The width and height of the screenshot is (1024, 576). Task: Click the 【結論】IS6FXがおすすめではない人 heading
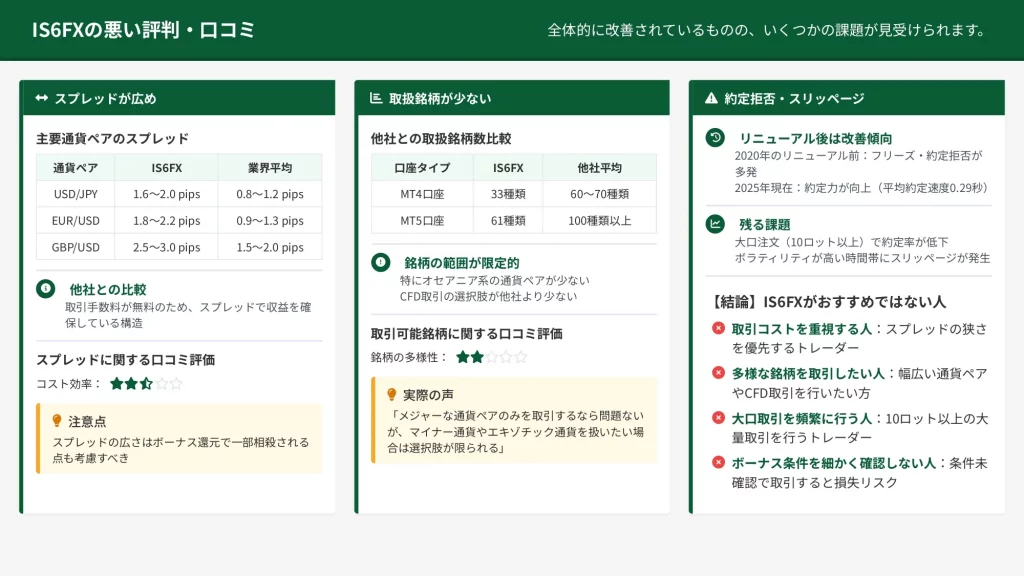tap(829, 301)
